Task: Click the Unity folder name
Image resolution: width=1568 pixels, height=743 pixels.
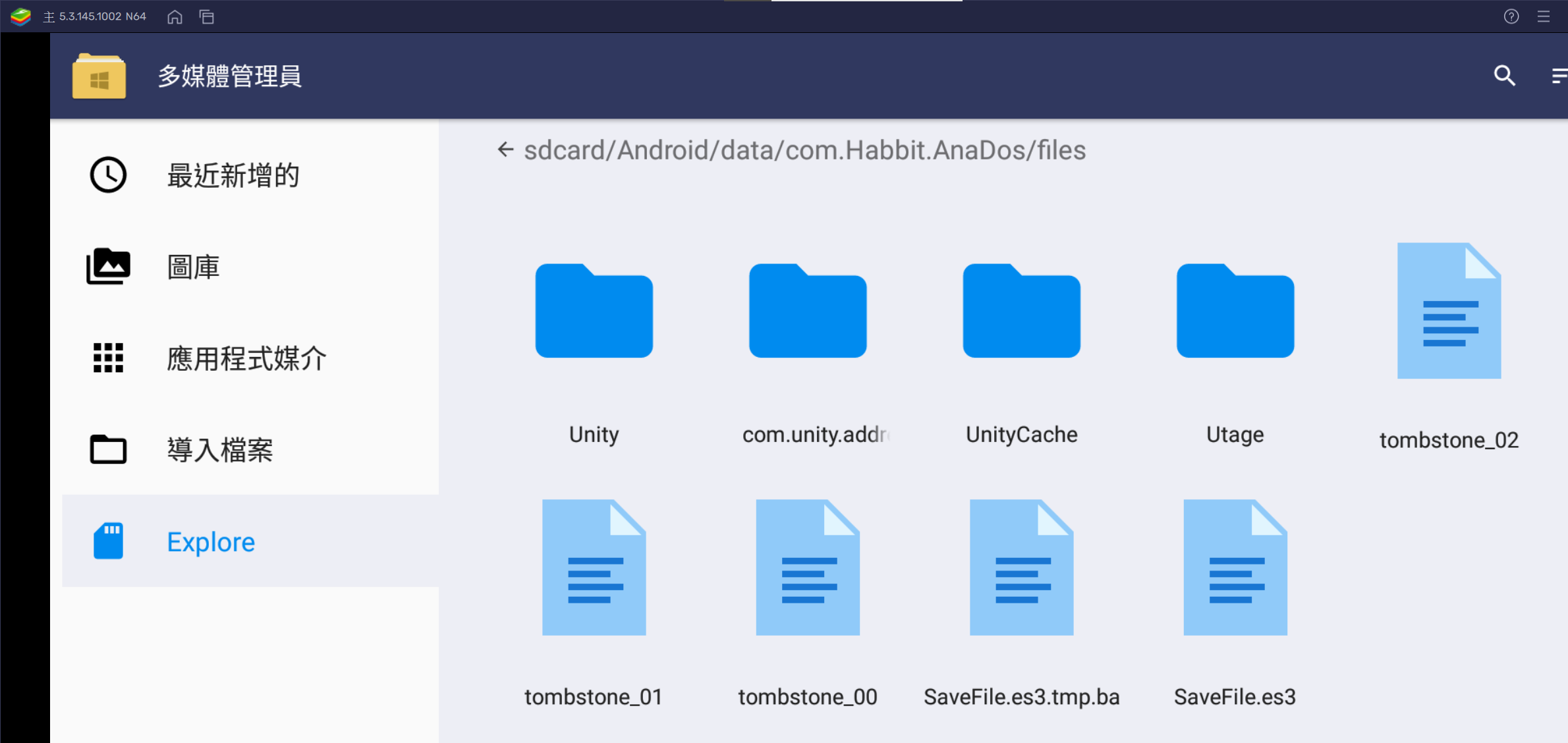Action: point(594,435)
